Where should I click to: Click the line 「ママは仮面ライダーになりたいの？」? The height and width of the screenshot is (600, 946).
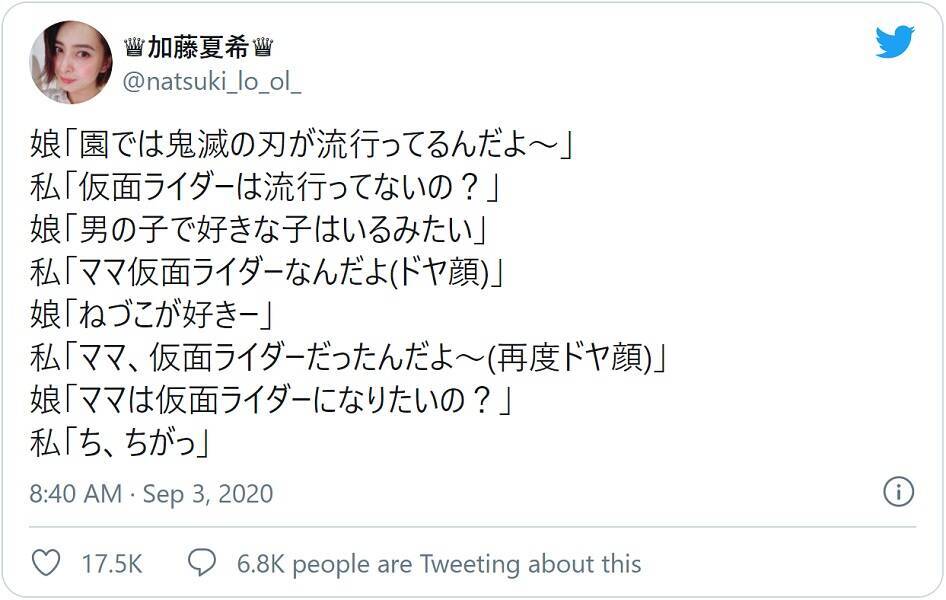point(272,400)
